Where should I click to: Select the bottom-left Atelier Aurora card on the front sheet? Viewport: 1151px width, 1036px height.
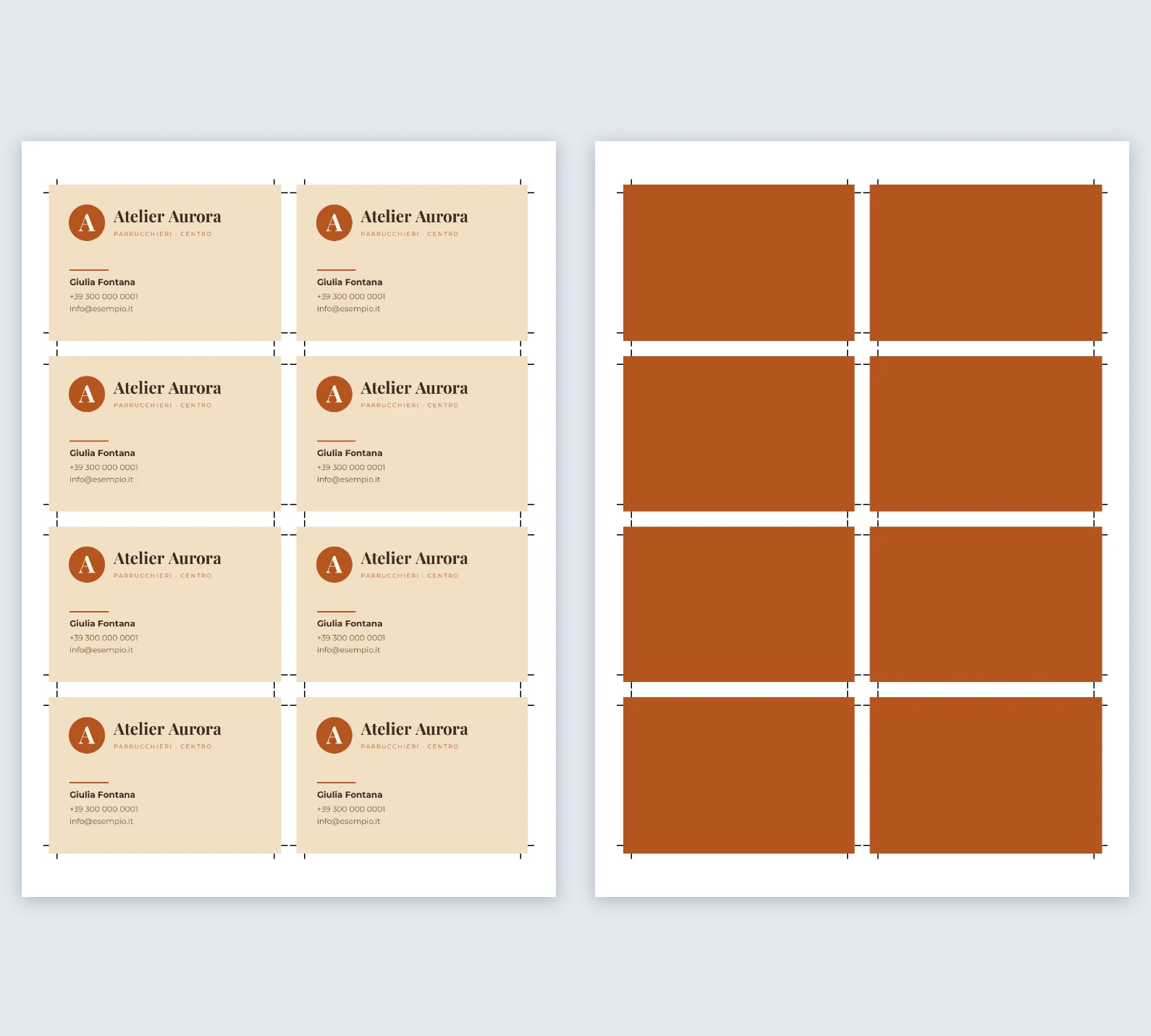(x=165, y=775)
